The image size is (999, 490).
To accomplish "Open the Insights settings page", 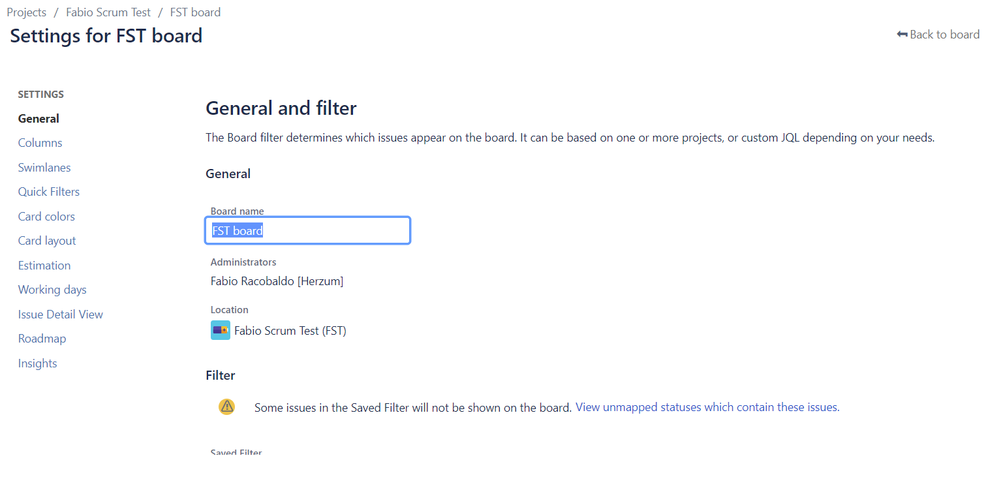I will click(38, 363).
